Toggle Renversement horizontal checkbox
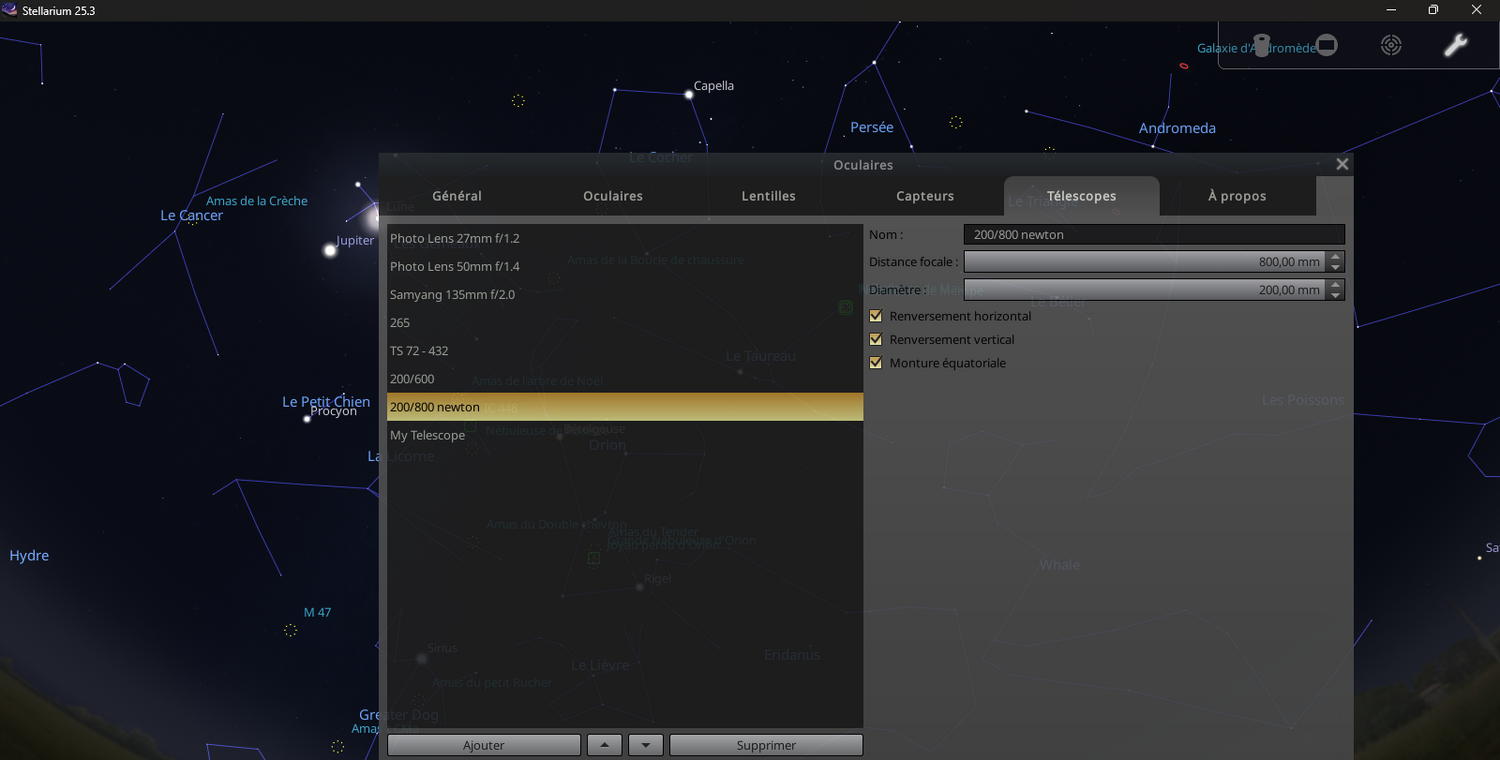 [876, 316]
